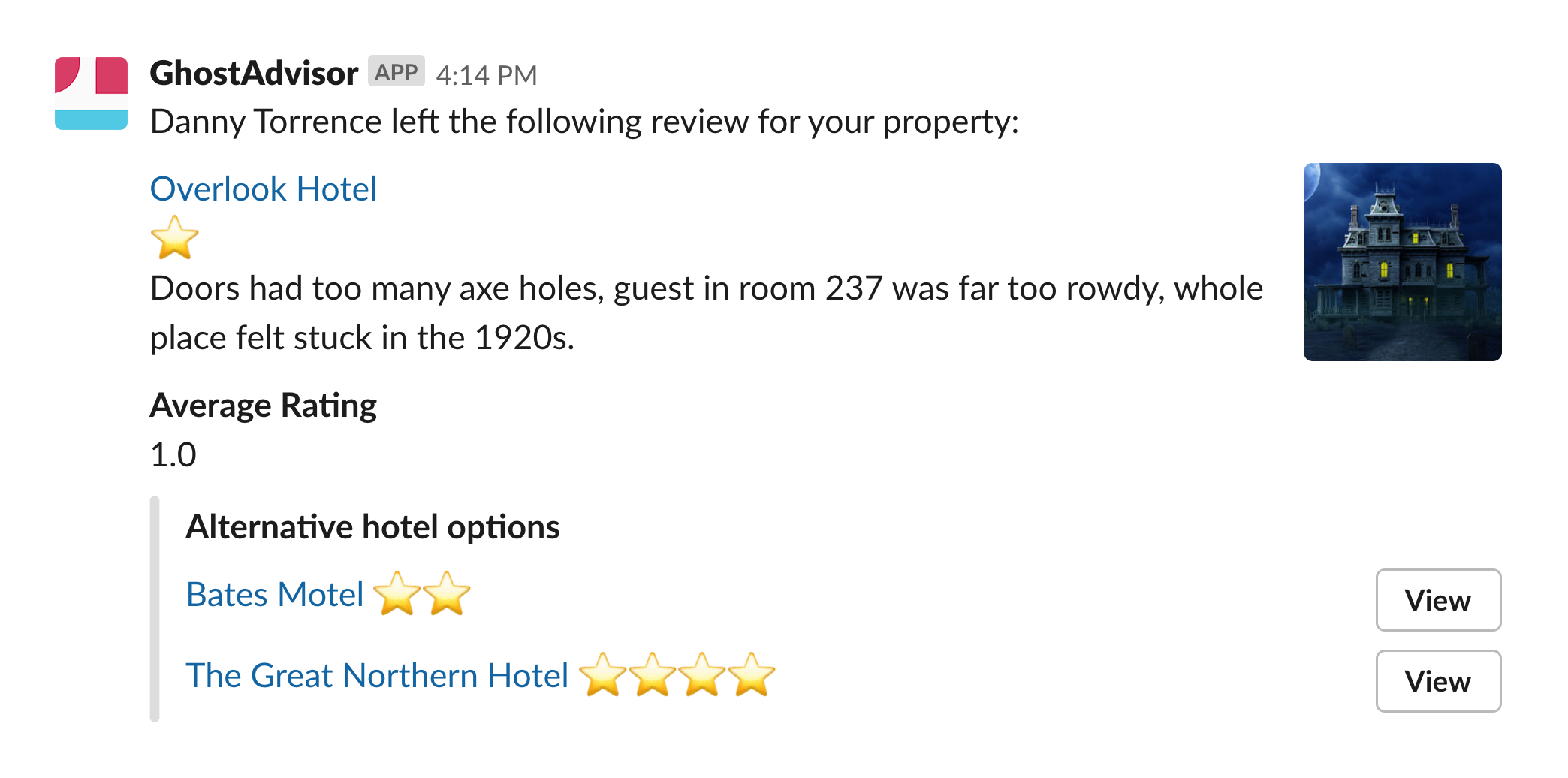Click the APP badge next to GhostAdvisor
The image size is (1568, 778).
(x=398, y=72)
